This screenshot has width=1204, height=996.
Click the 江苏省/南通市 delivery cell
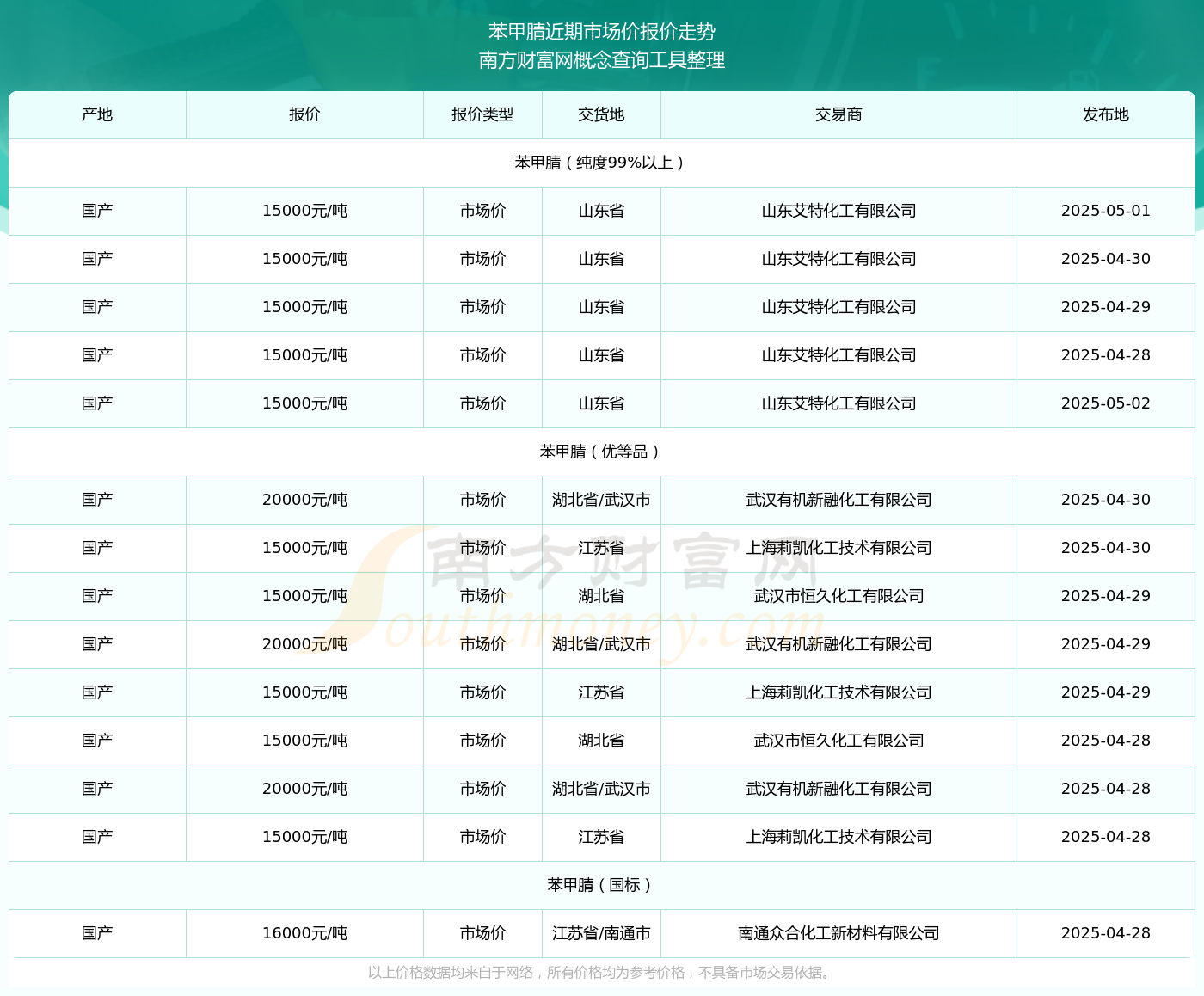[601, 933]
